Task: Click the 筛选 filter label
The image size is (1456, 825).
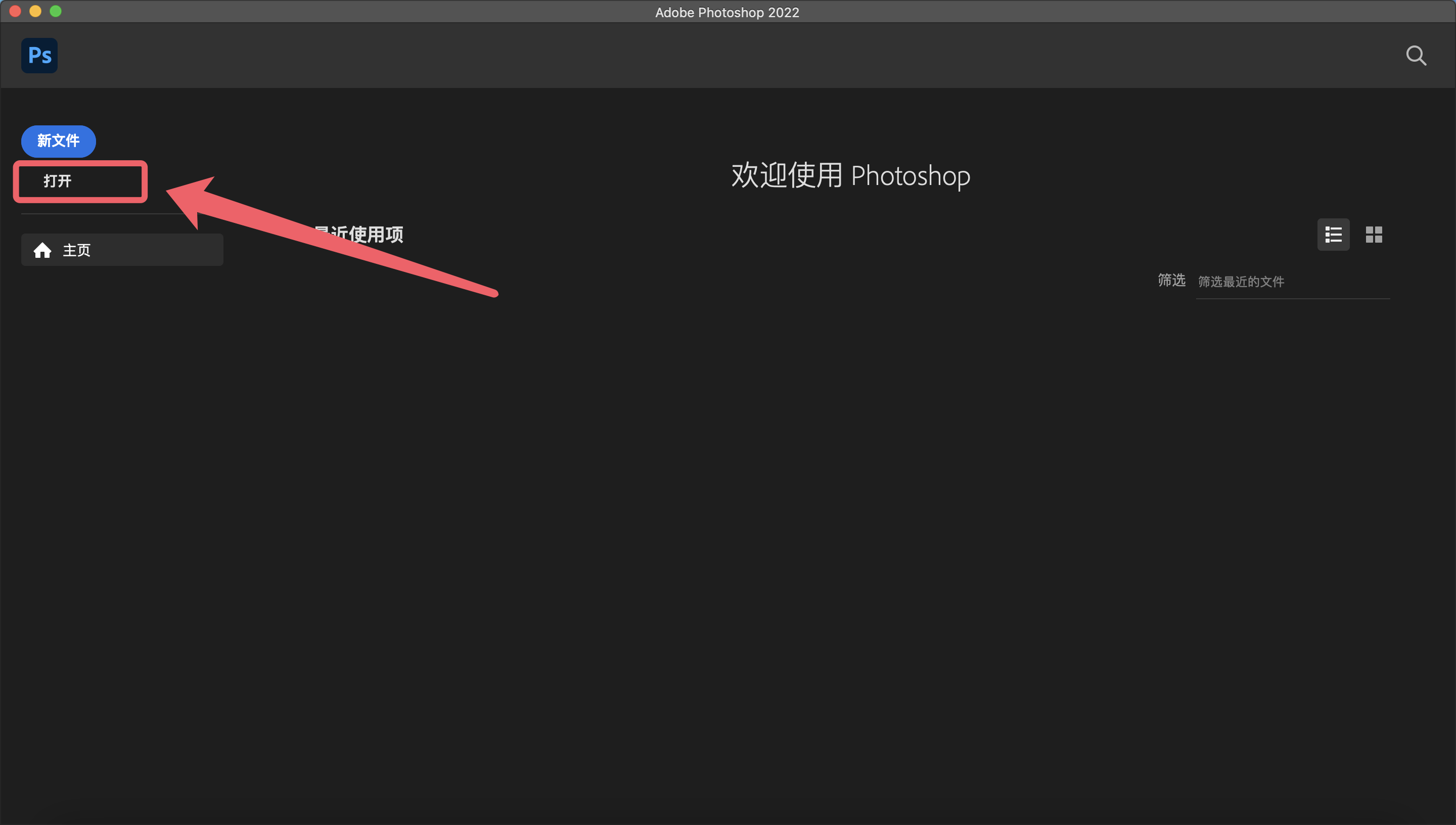Action: pos(1170,281)
